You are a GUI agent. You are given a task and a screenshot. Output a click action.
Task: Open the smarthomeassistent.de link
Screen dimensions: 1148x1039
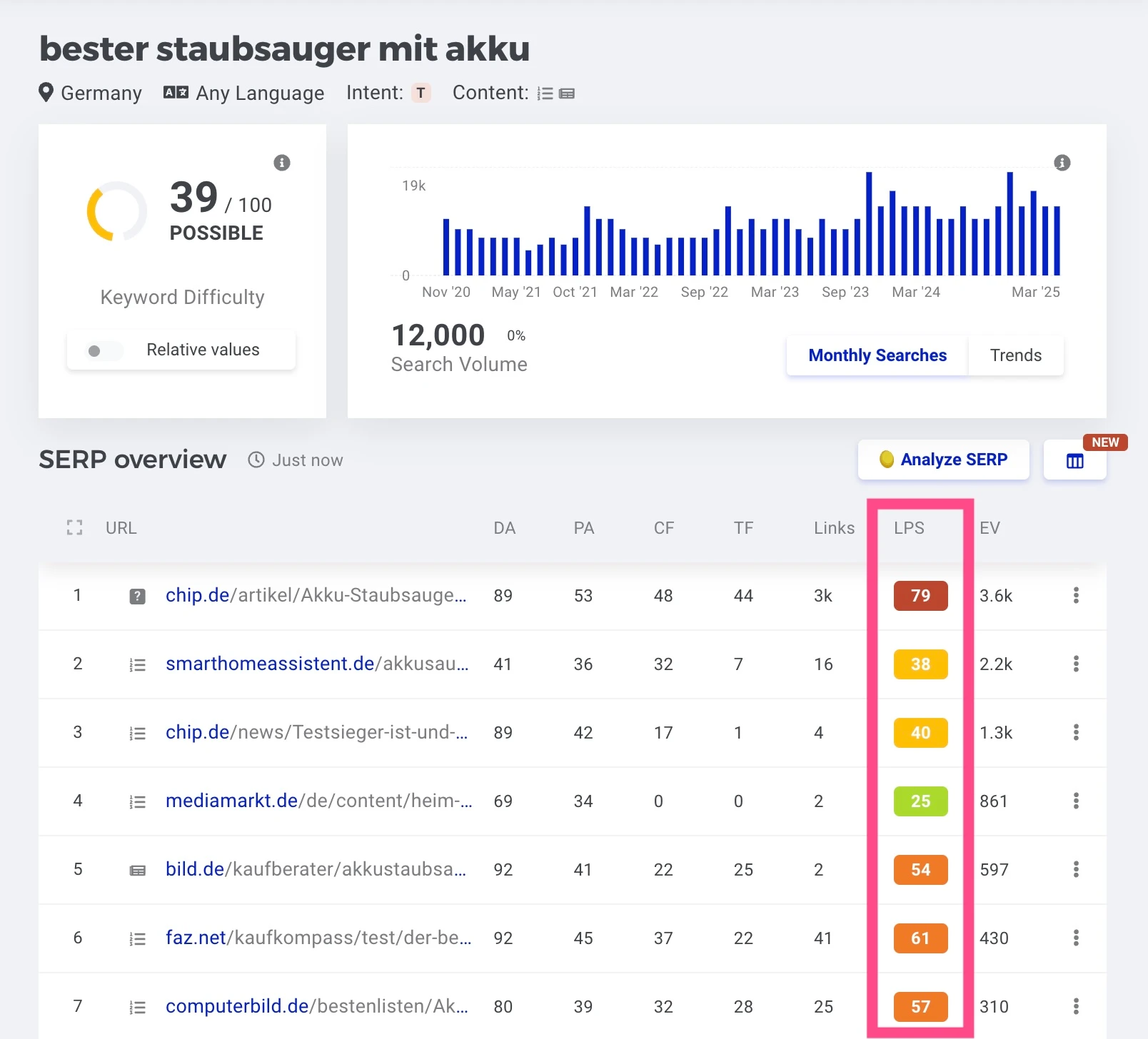270,664
